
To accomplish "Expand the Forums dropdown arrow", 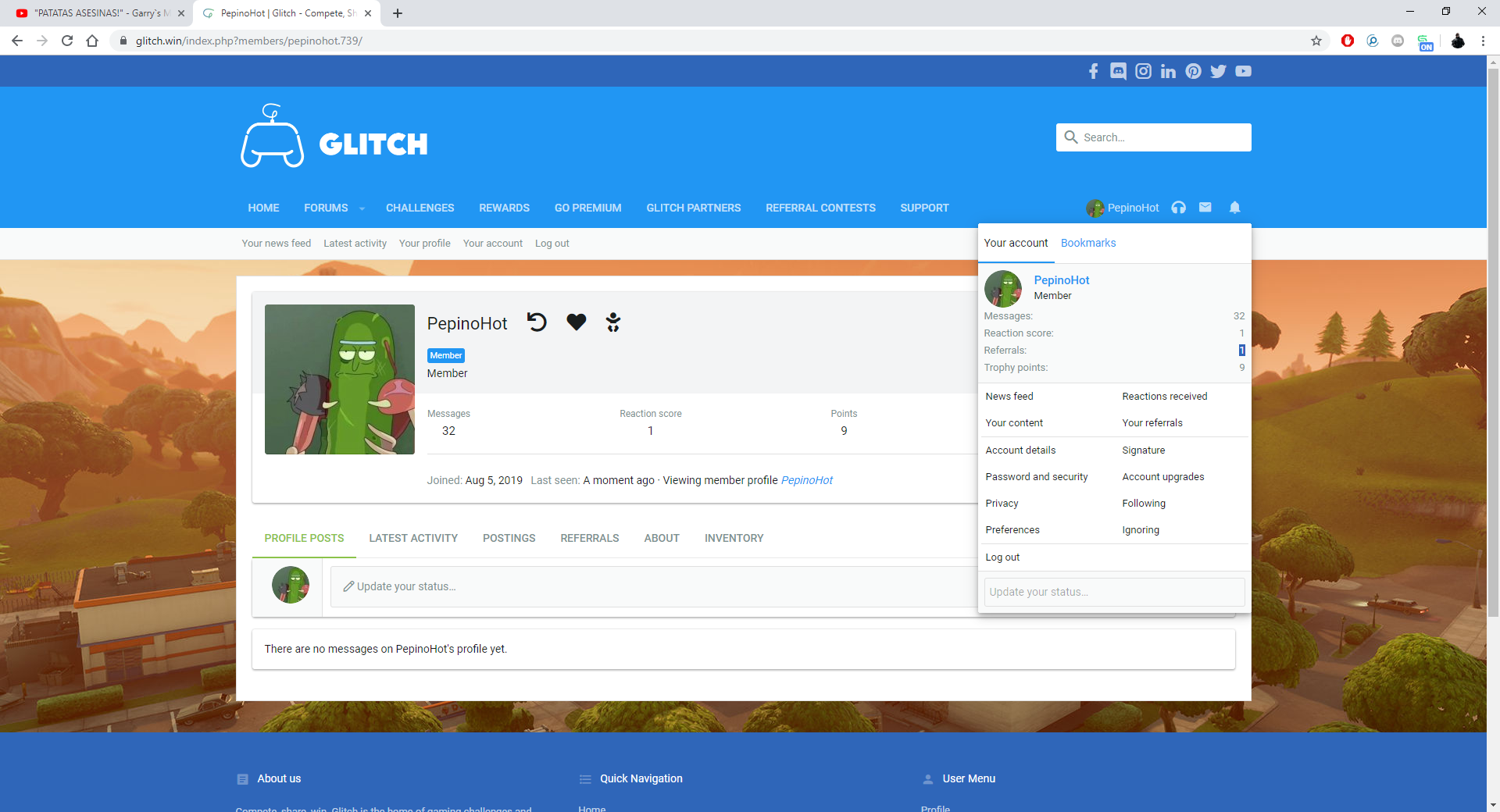I will click(x=362, y=208).
